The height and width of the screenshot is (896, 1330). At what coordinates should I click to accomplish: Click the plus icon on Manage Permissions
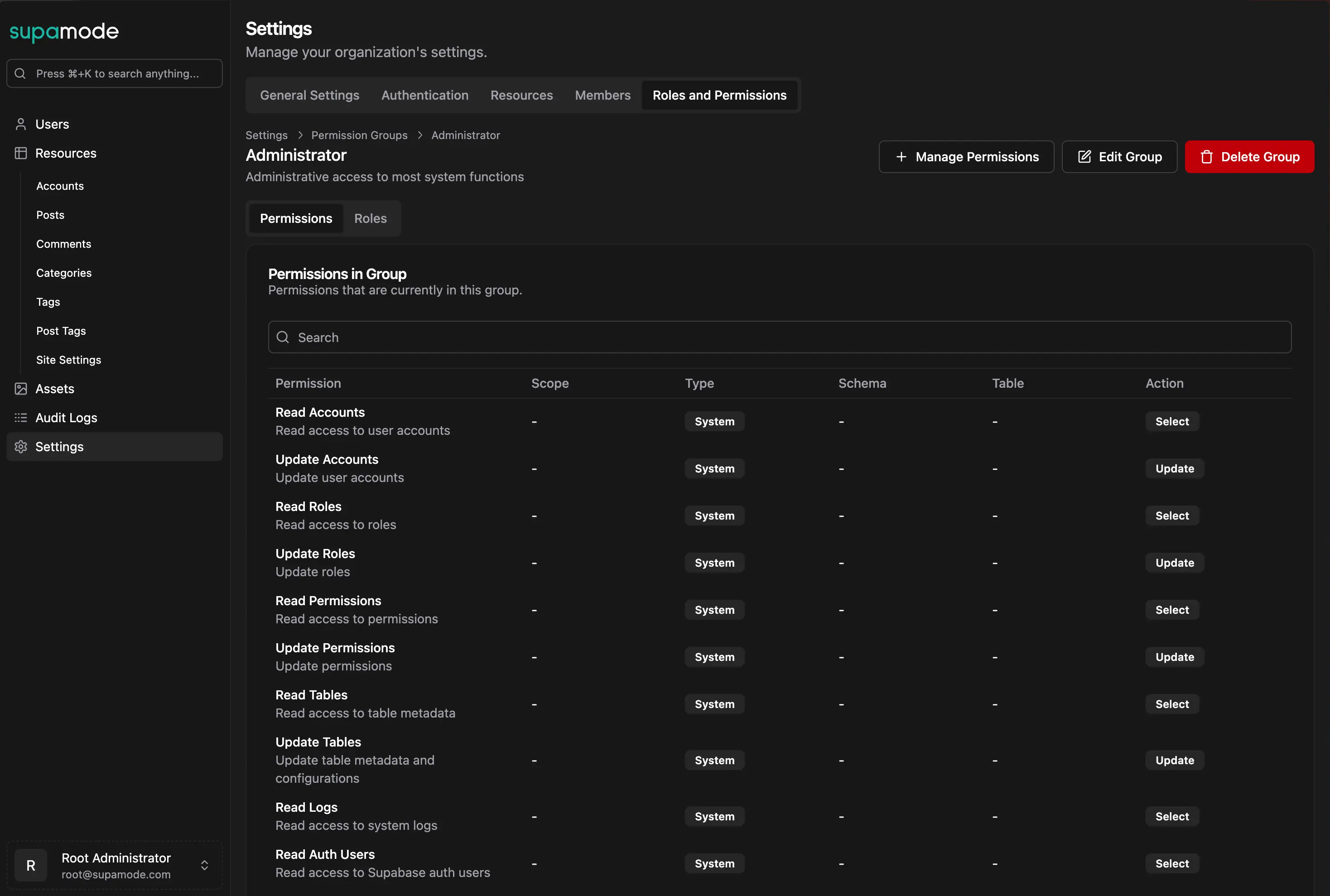pos(901,157)
